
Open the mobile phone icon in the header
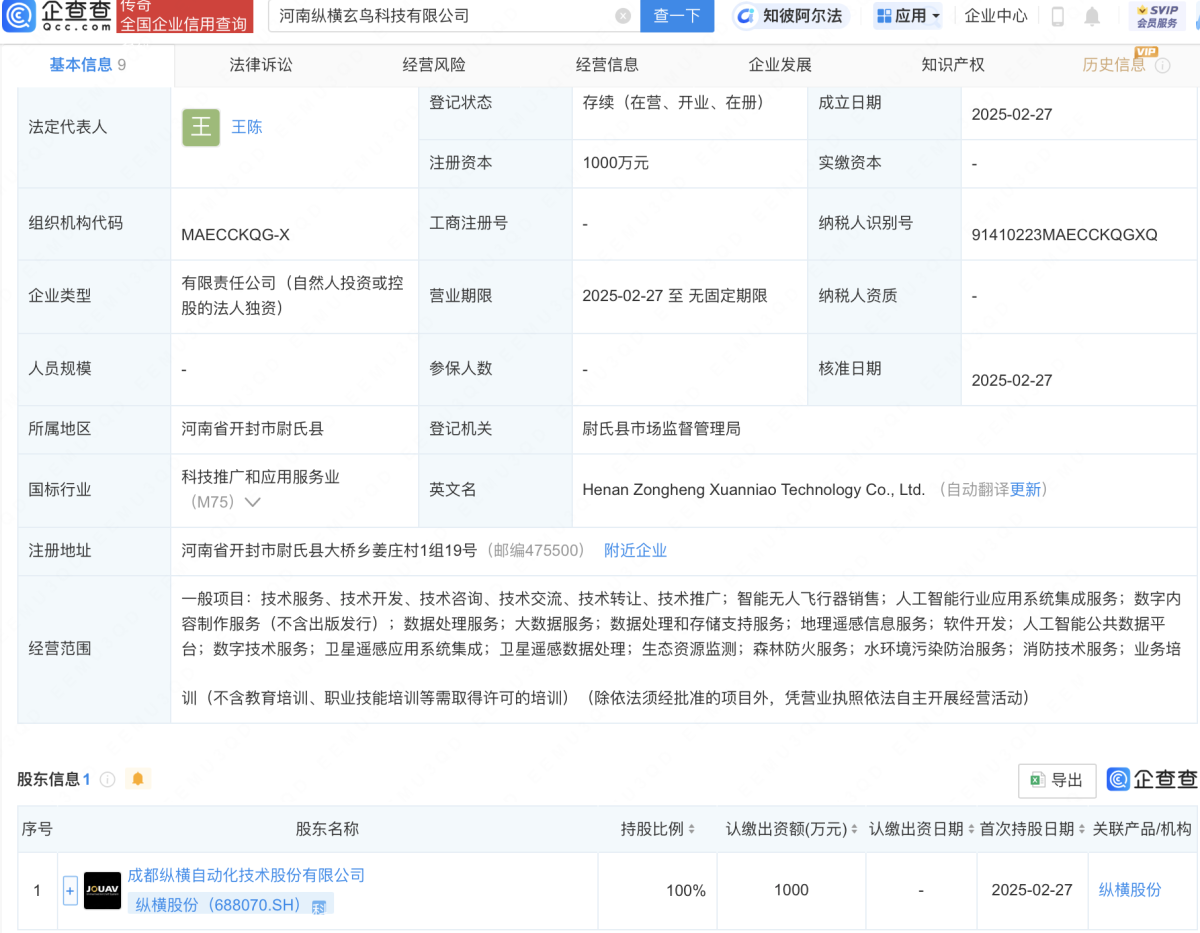pyautogui.click(x=1058, y=16)
